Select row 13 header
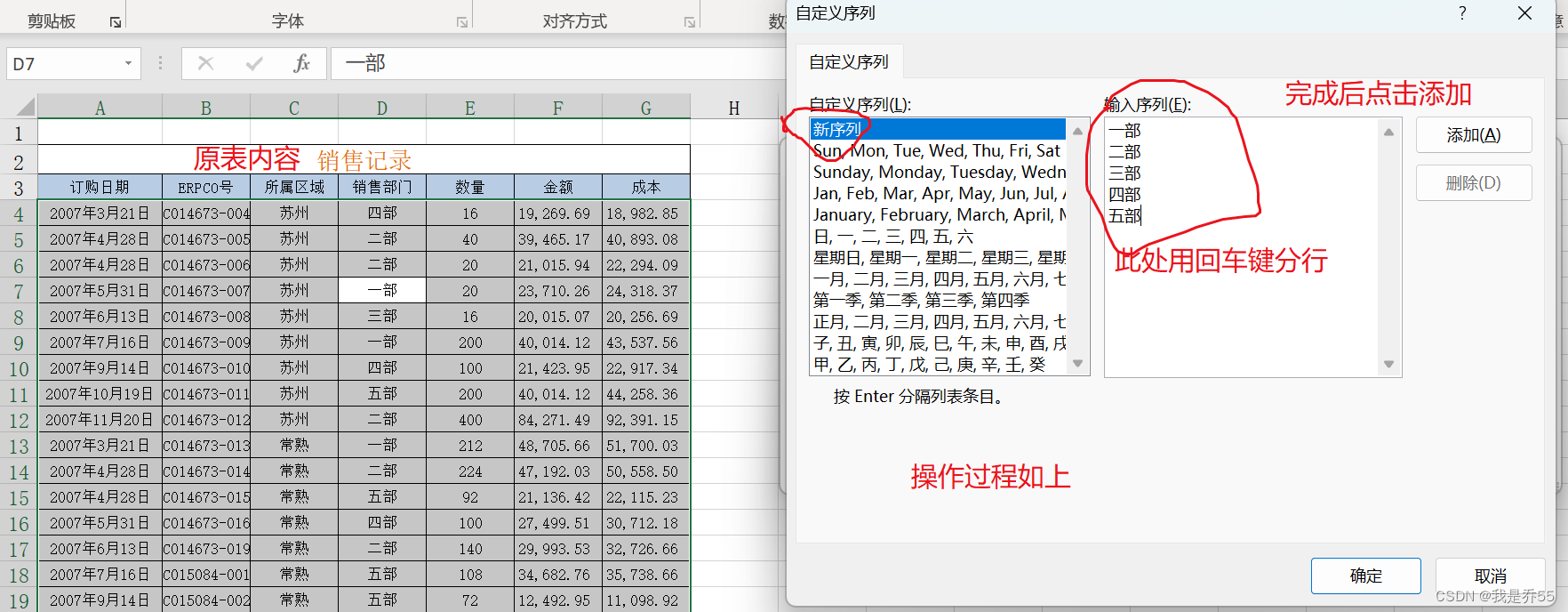The height and width of the screenshot is (612, 1568). point(19,446)
